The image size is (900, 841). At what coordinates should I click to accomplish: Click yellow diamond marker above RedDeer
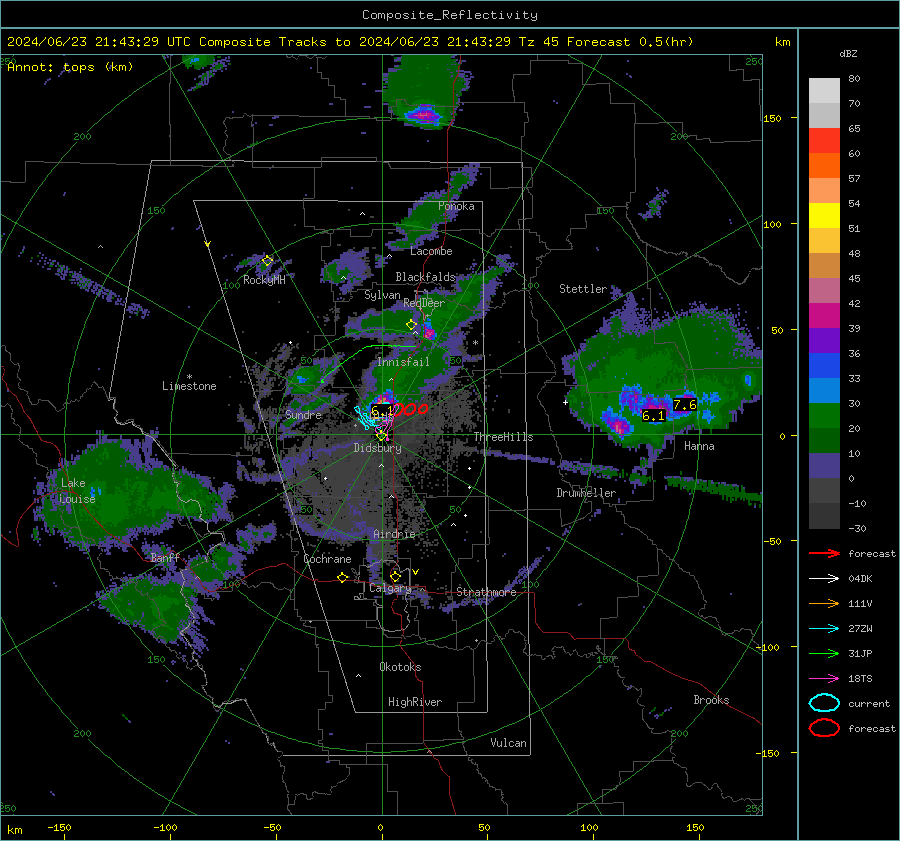pyautogui.click(x=411, y=325)
